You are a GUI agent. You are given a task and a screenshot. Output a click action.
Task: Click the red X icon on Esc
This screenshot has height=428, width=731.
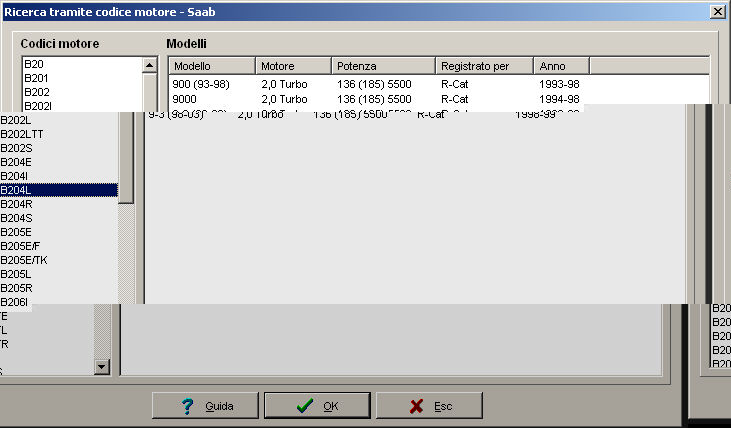(416, 406)
